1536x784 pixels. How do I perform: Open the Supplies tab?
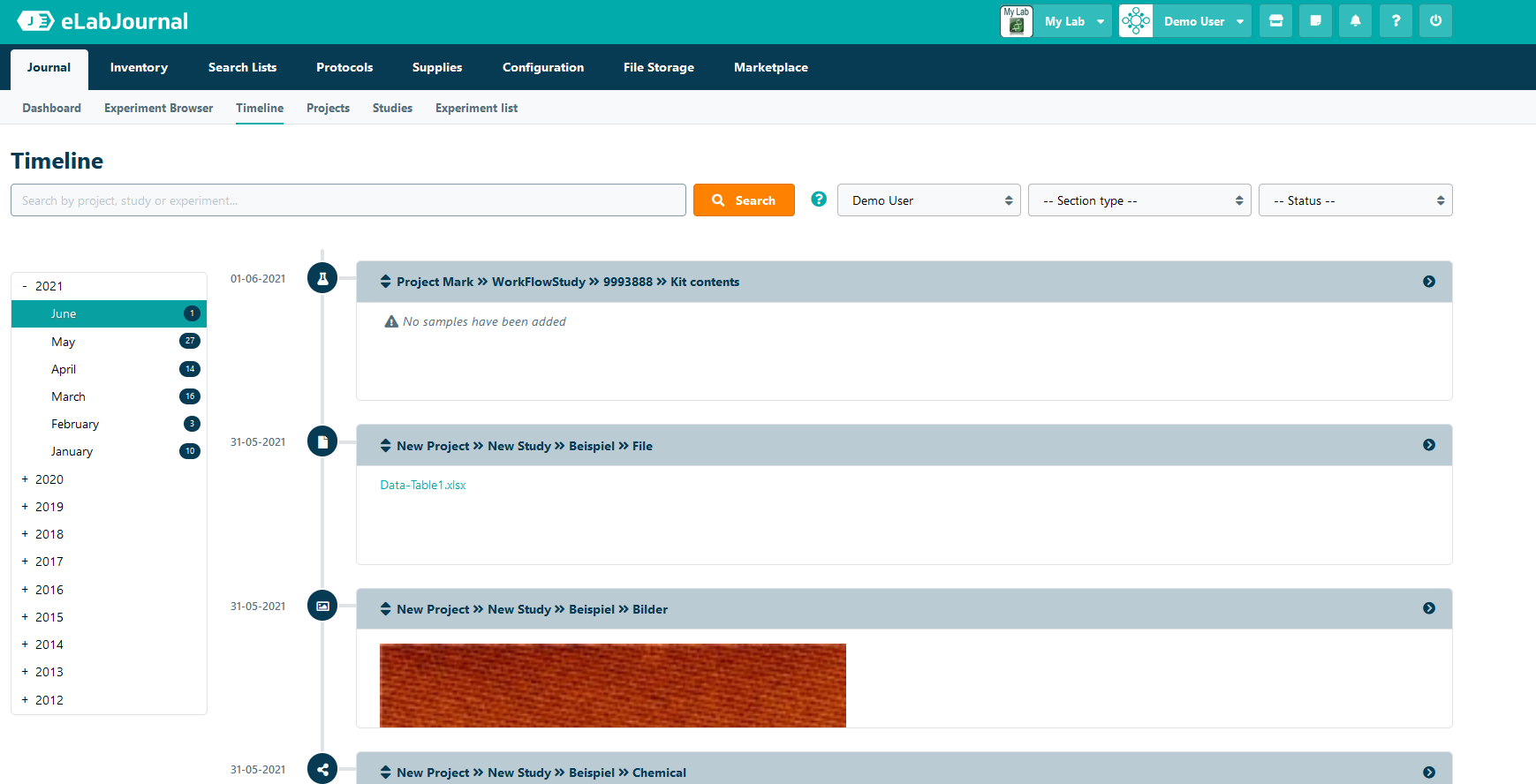[437, 68]
